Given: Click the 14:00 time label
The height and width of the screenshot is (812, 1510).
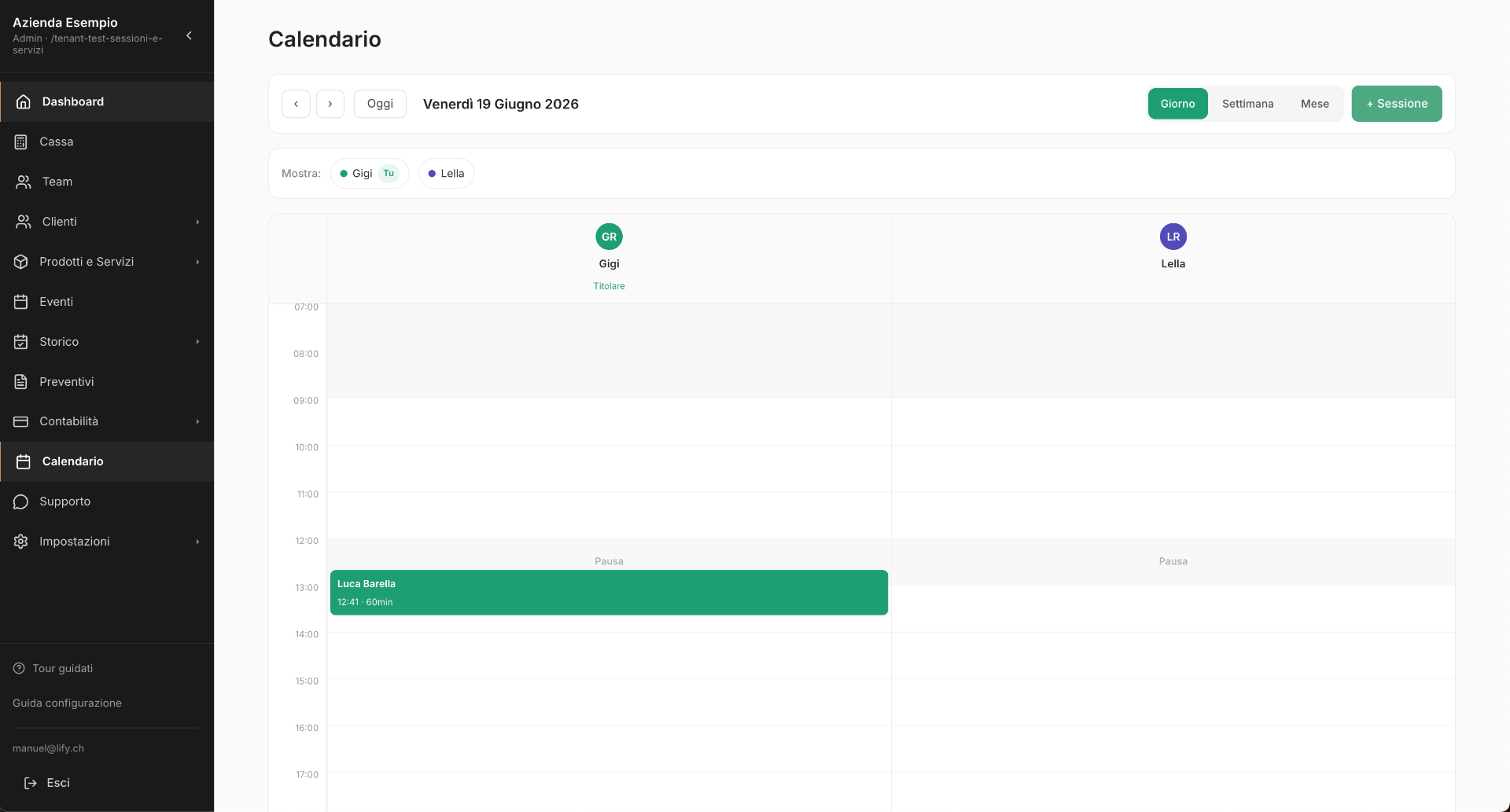Looking at the screenshot, I should pos(307,634).
